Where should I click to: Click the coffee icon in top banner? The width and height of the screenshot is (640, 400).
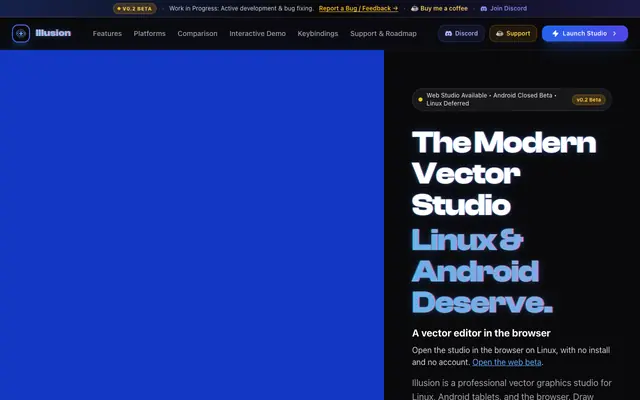(x=414, y=9)
